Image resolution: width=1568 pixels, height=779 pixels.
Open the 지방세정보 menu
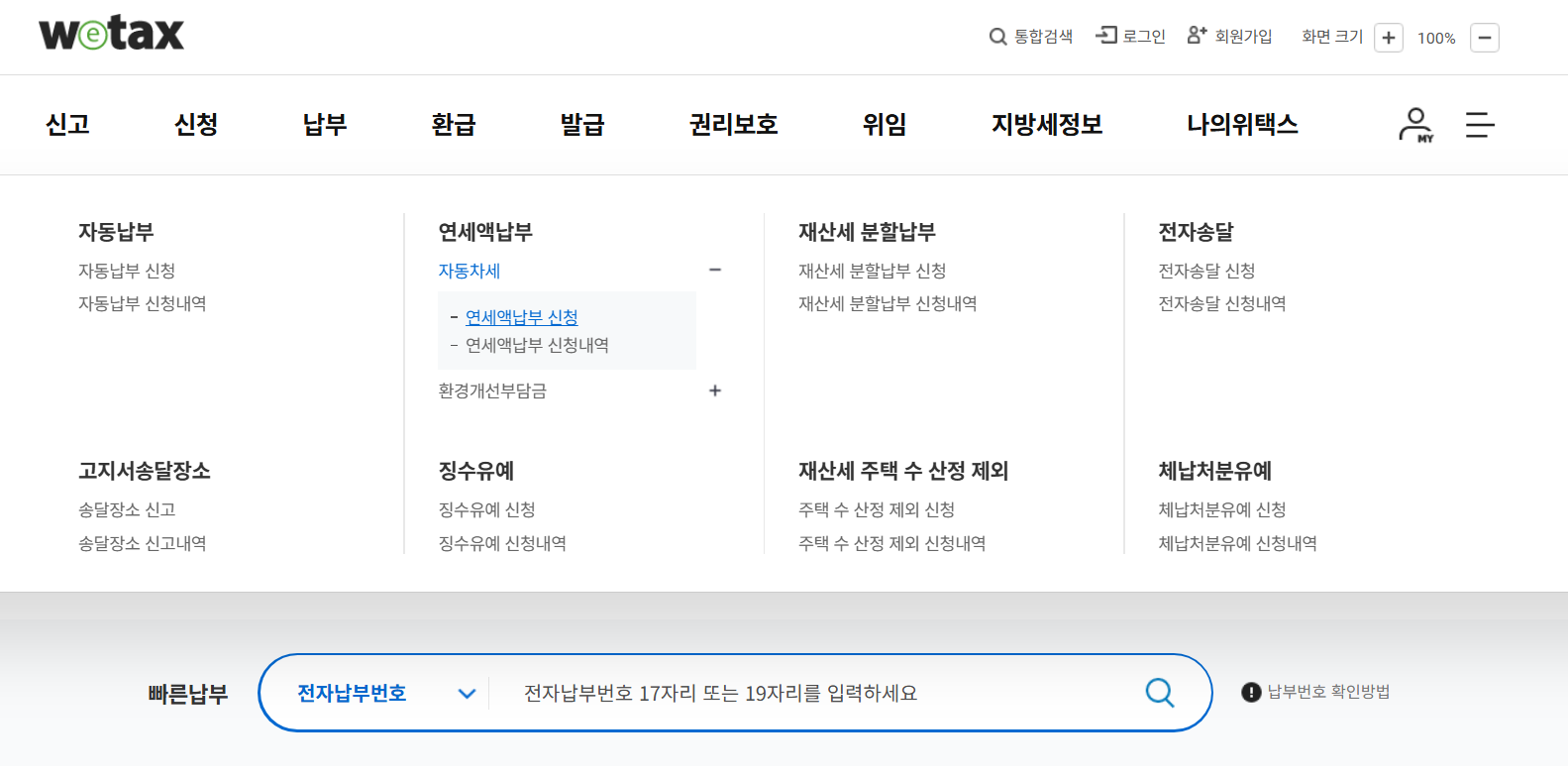tap(1047, 125)
